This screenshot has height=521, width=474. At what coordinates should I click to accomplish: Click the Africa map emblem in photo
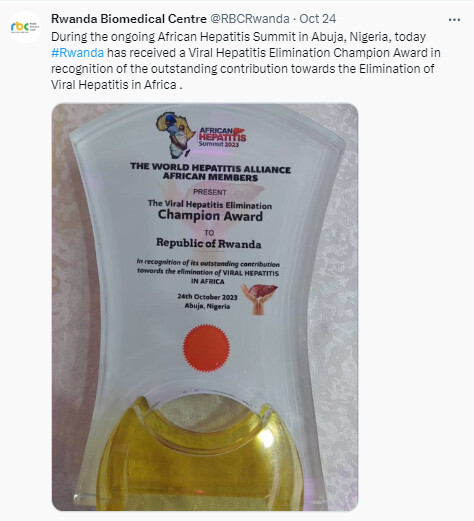point(175,135)
